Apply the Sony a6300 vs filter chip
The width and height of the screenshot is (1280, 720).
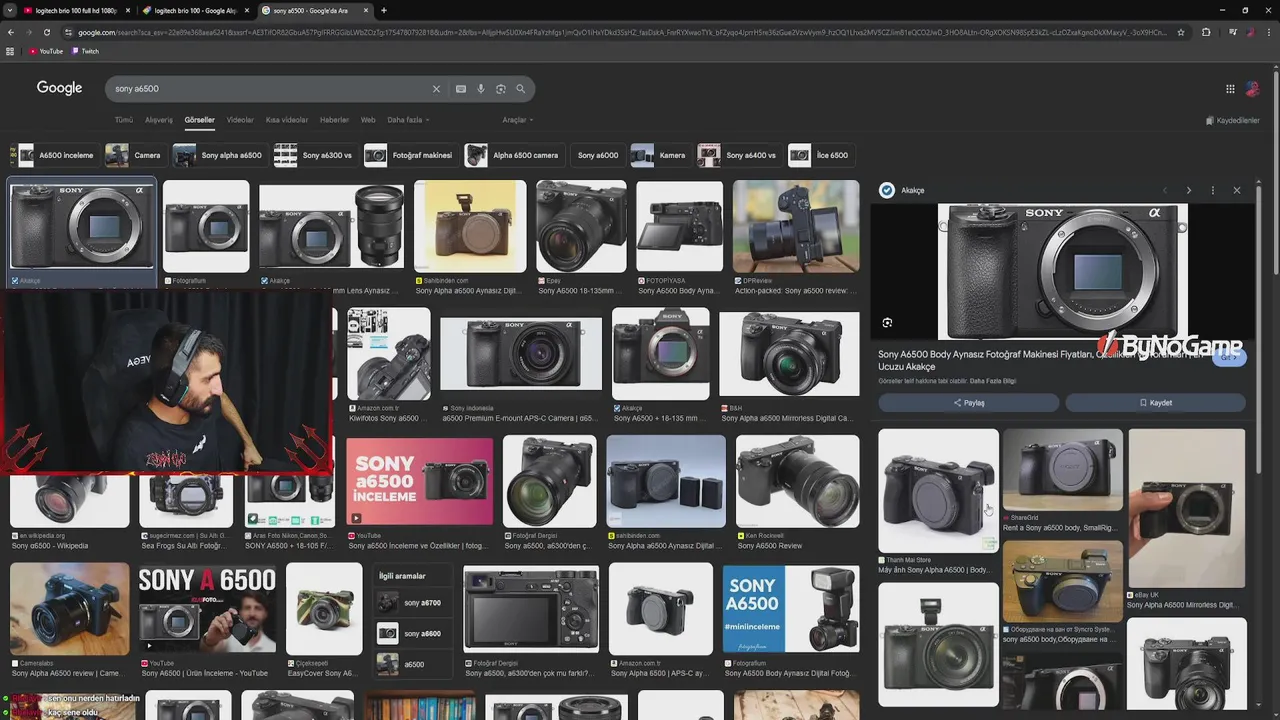tap(315, 155)
